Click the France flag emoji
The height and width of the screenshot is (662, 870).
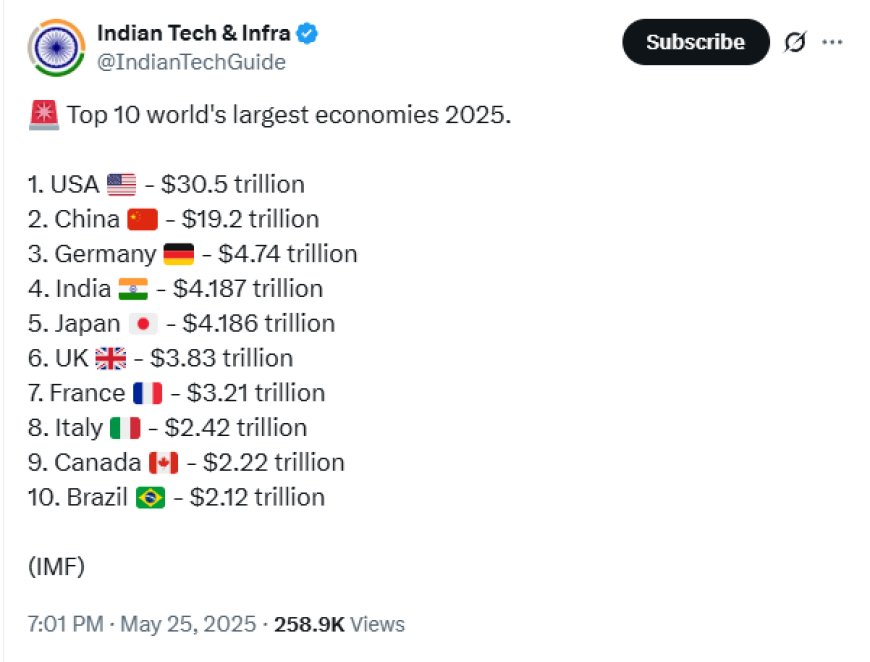(148, 393)
